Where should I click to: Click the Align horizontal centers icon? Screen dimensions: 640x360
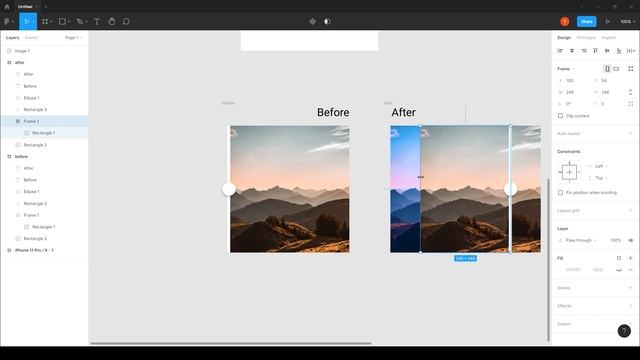(572, 51)
